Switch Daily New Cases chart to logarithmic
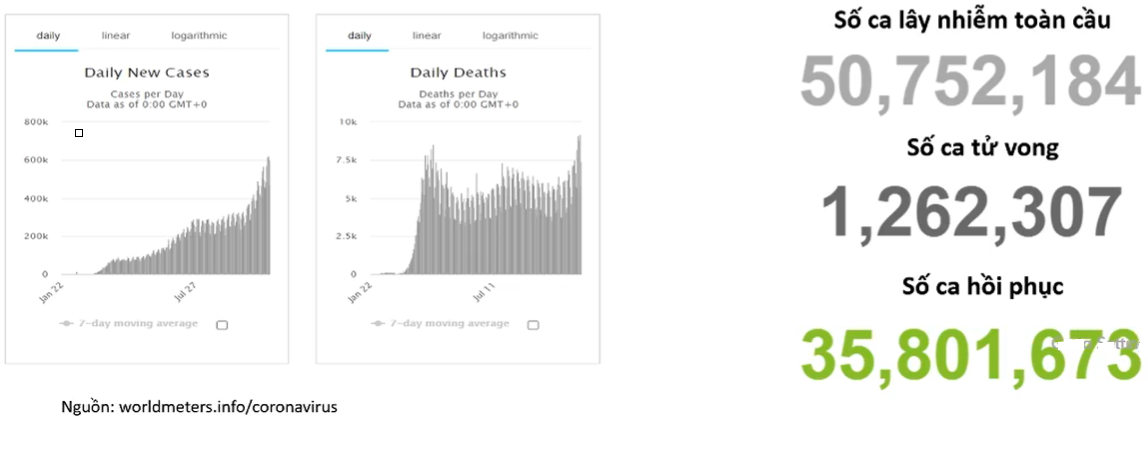1148x468 pixels. click(x=199, y=36)
